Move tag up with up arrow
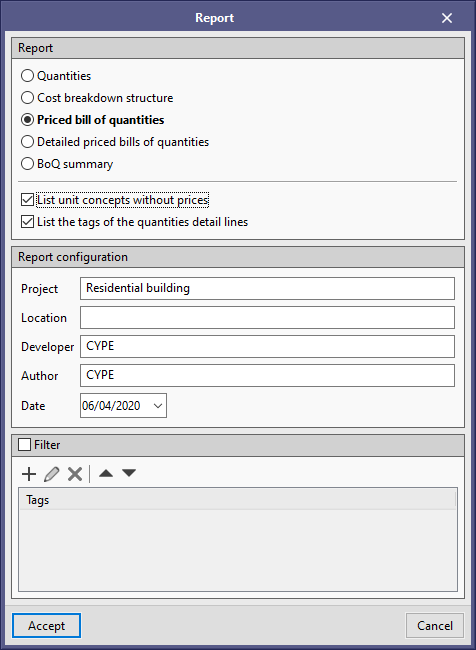Screen dimensions: 476x650 (106, 473)
